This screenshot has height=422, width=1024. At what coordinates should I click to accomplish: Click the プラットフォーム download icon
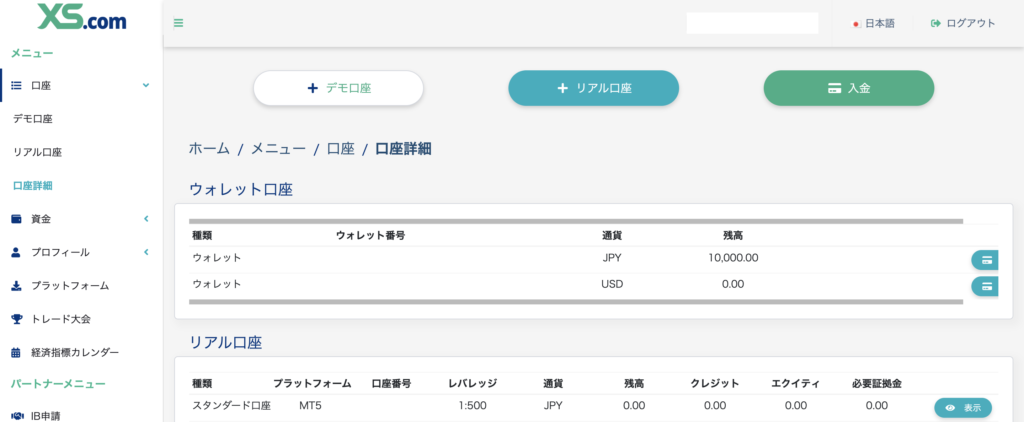(16, 286)
